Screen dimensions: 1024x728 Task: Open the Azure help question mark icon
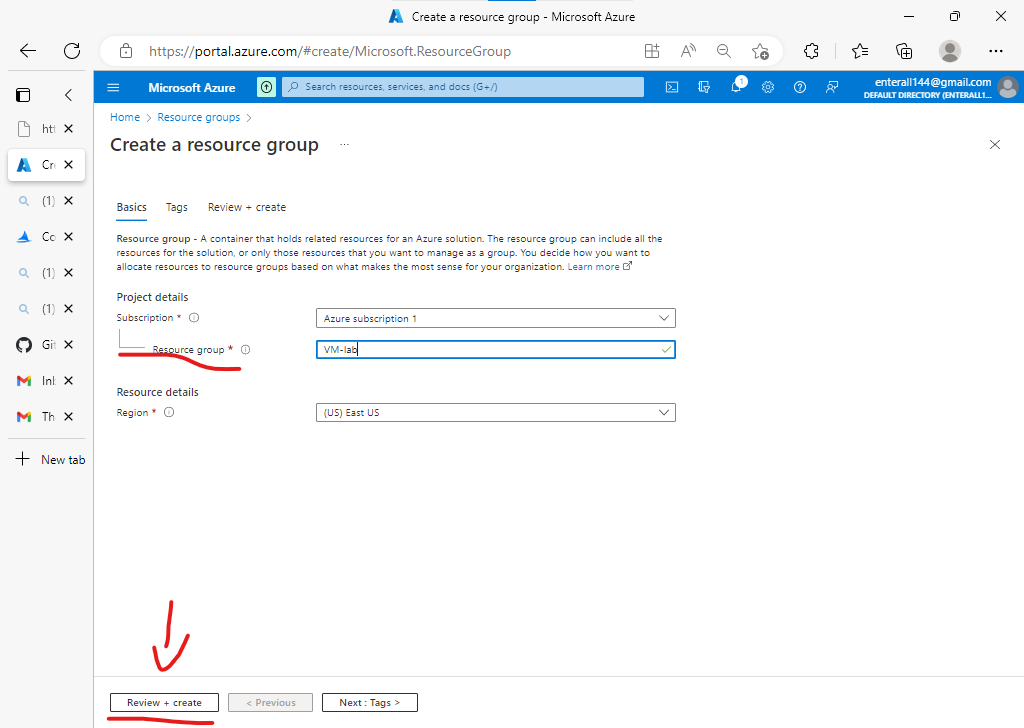tap(800, 88)
